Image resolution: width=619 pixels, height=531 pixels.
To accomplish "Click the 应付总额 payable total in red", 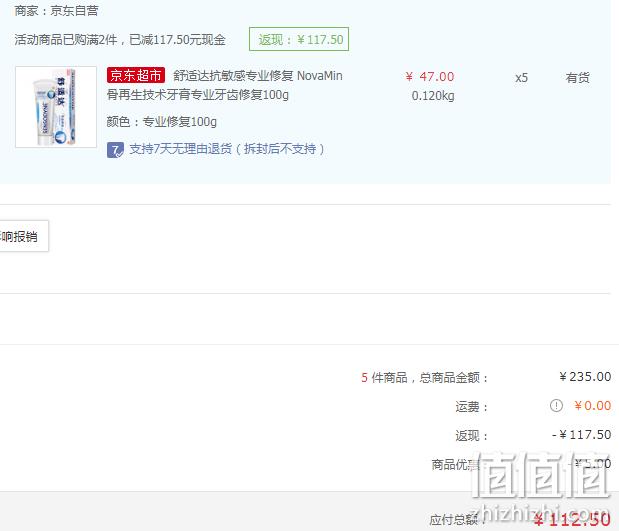I will [572, 520].
